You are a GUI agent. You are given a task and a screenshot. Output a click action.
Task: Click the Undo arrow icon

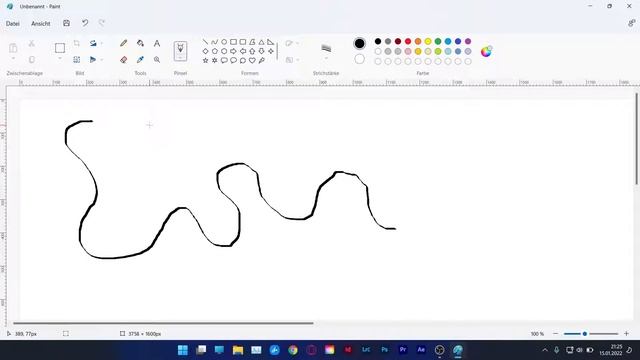point(85,23)
